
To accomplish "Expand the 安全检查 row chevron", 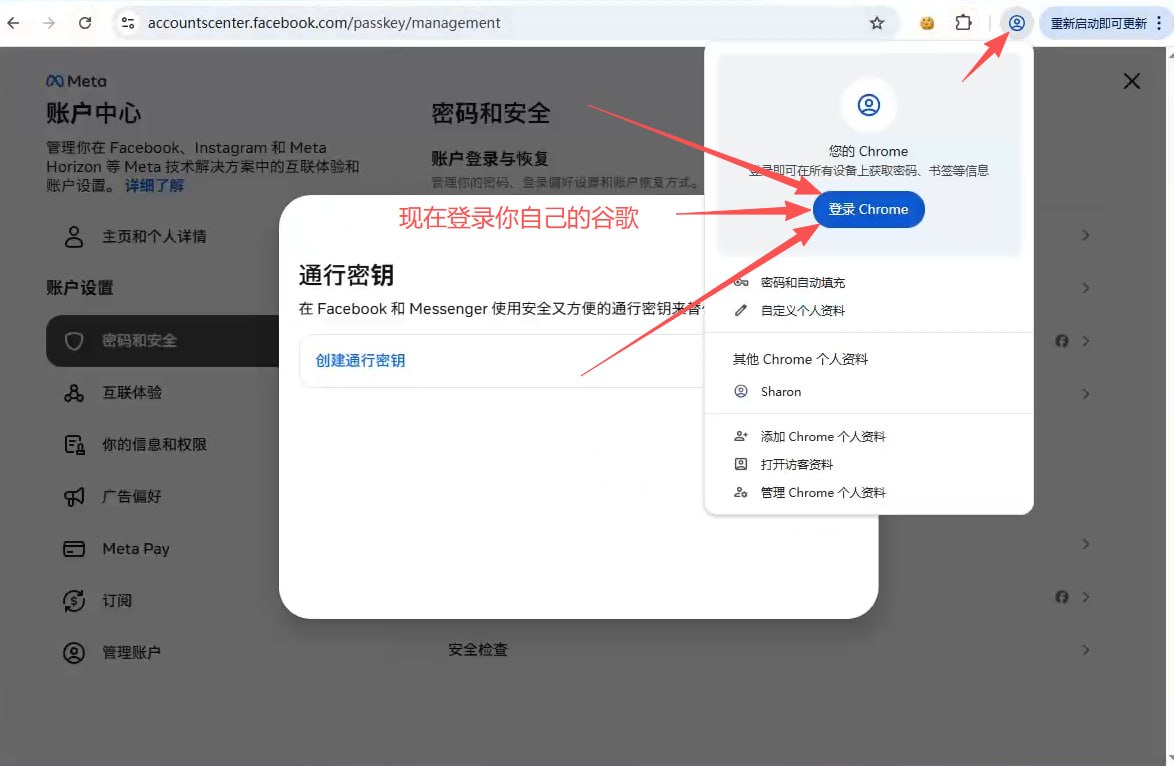I will coord(1085,650).
